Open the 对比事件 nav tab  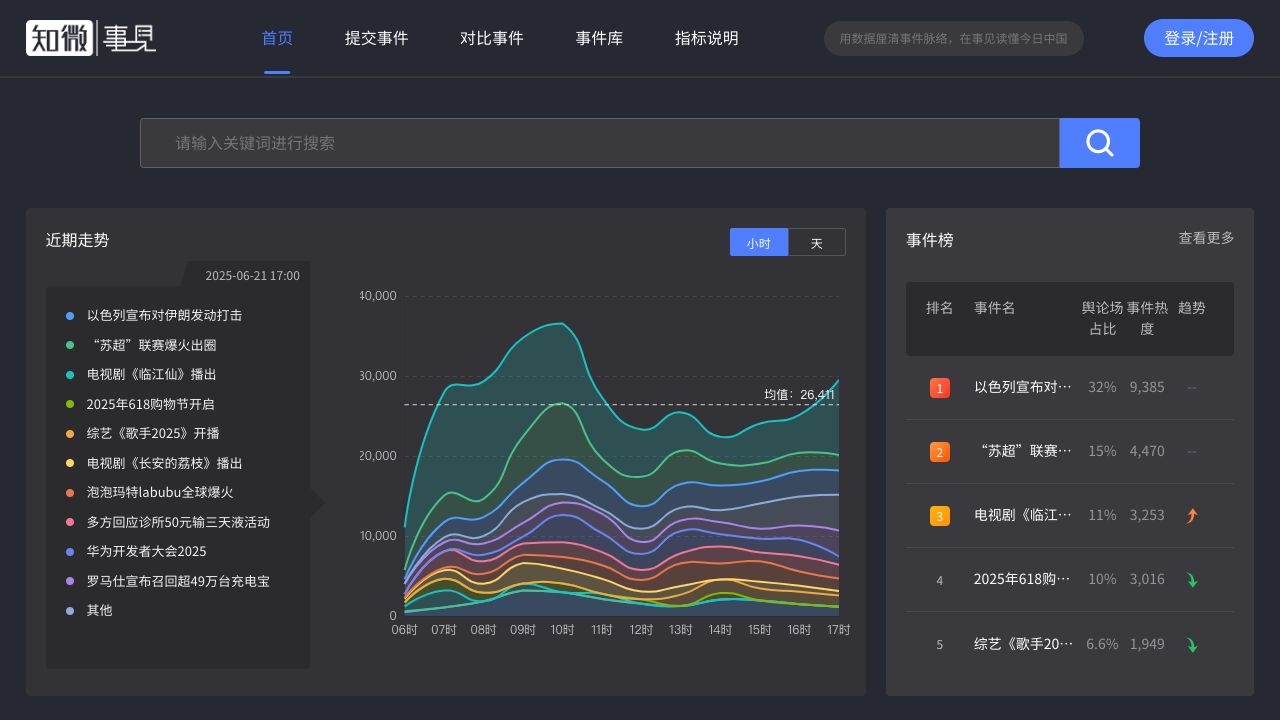coord(491,38)
